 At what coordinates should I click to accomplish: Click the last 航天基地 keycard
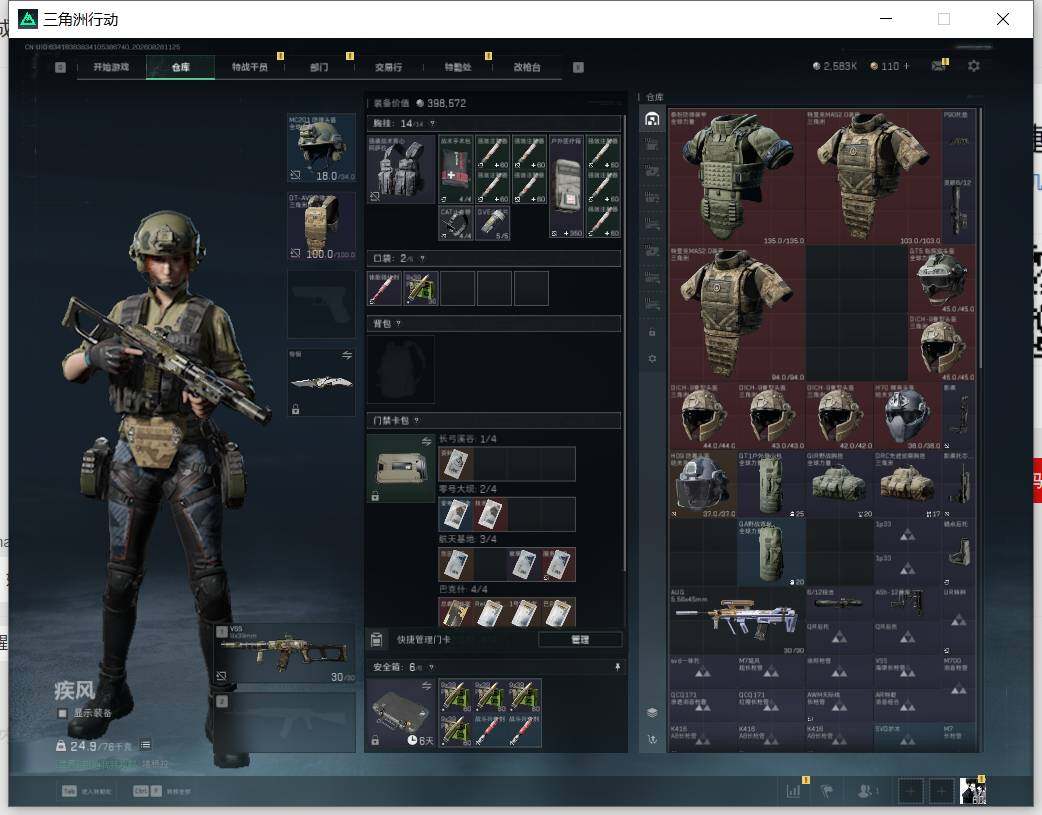pos(558,564)
